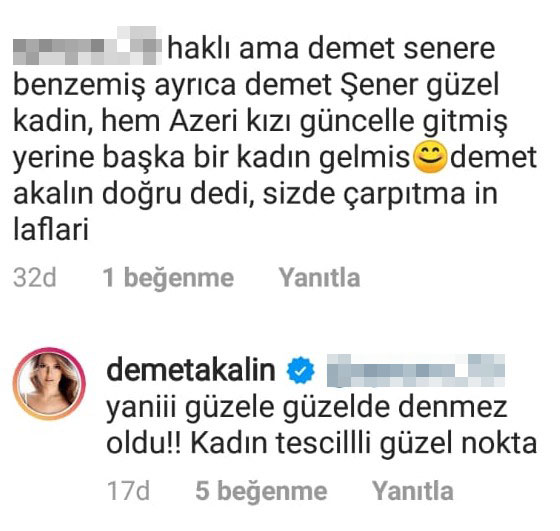
Task: Click the blue verified badge next to demetakalin
Action: point(301,370)
